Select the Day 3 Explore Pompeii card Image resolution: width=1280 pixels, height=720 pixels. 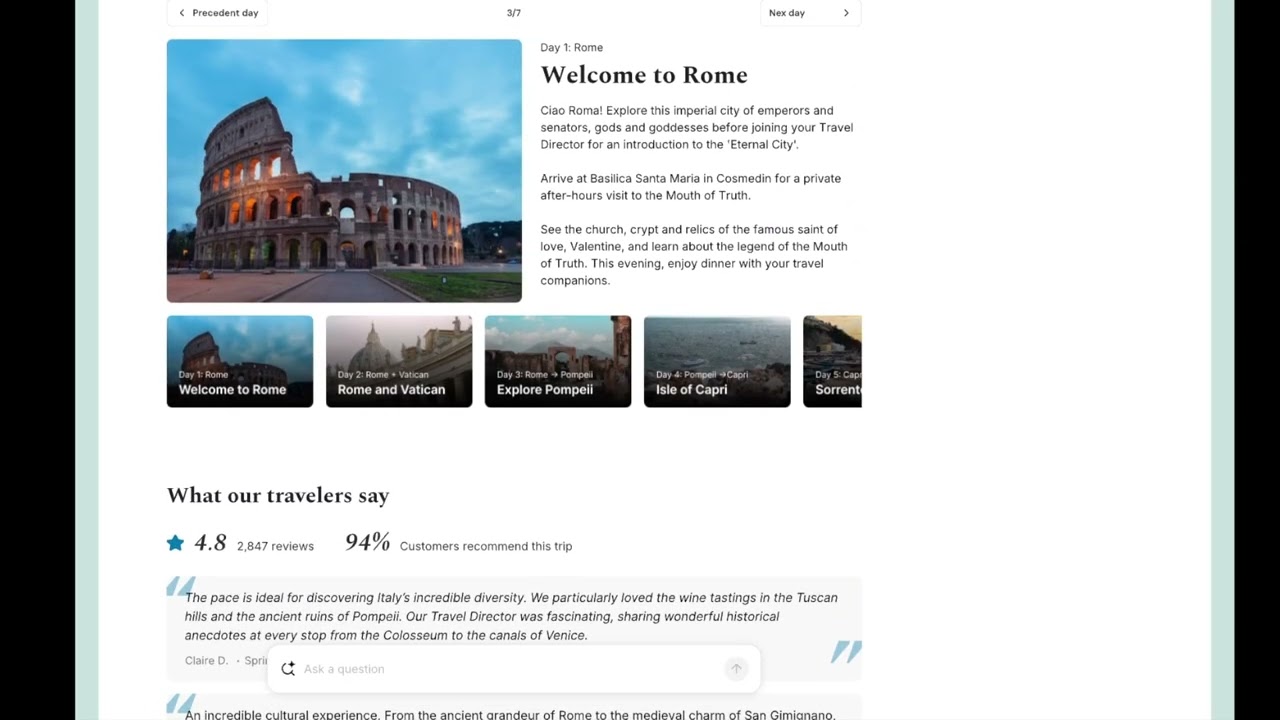[558, 361]
